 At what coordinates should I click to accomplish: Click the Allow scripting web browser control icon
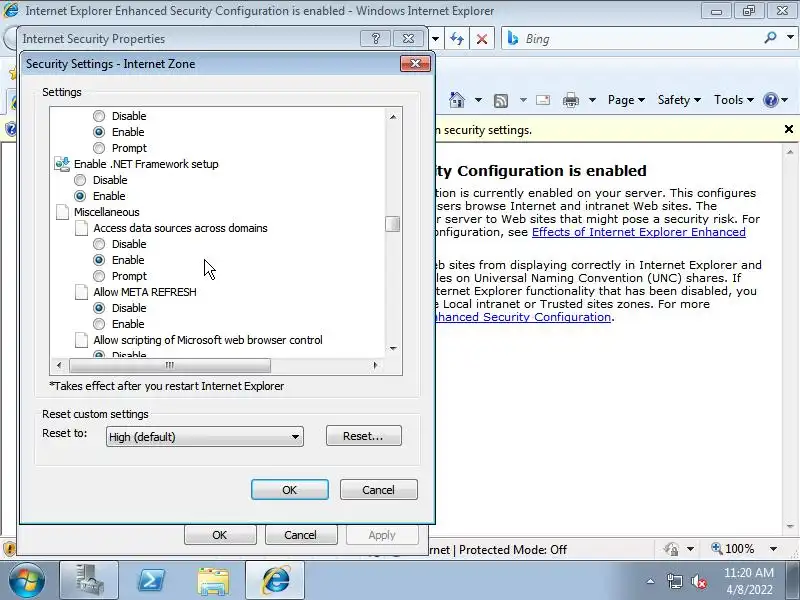point(81,340)
